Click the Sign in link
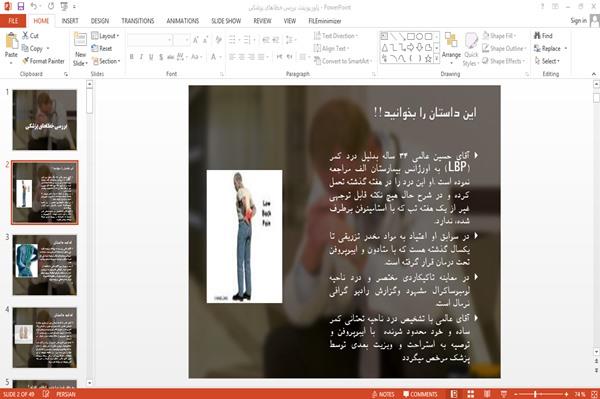Viewport: 600px width, 399px height. (578, 21)
